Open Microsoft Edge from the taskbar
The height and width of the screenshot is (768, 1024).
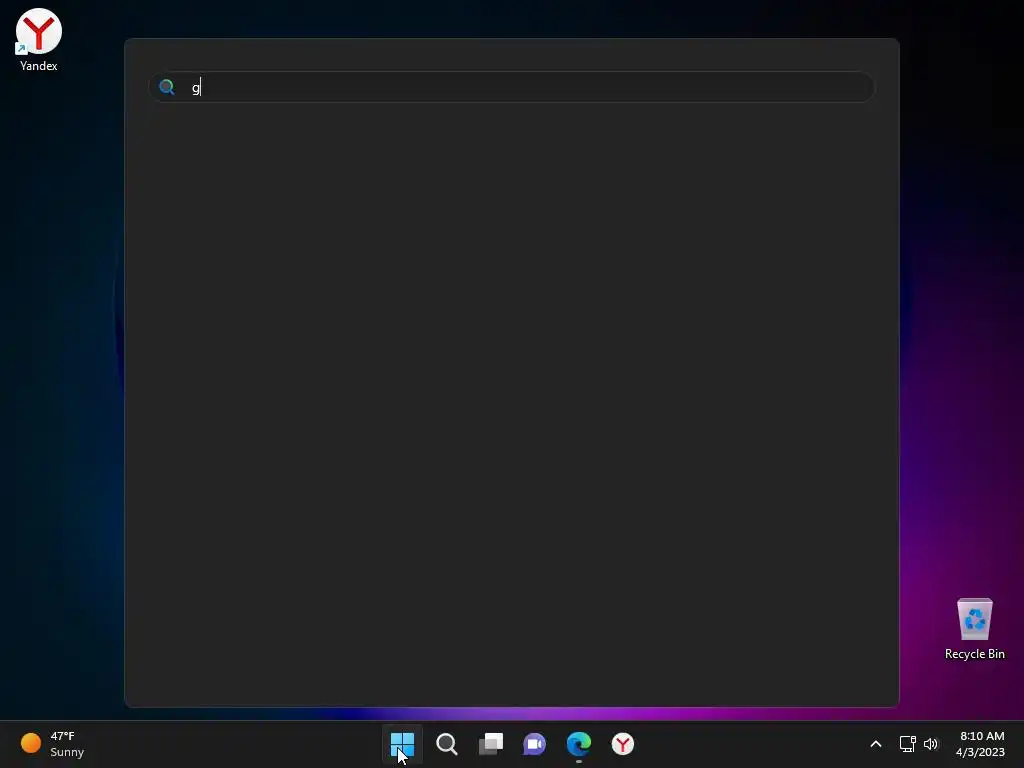click(579, 744)
